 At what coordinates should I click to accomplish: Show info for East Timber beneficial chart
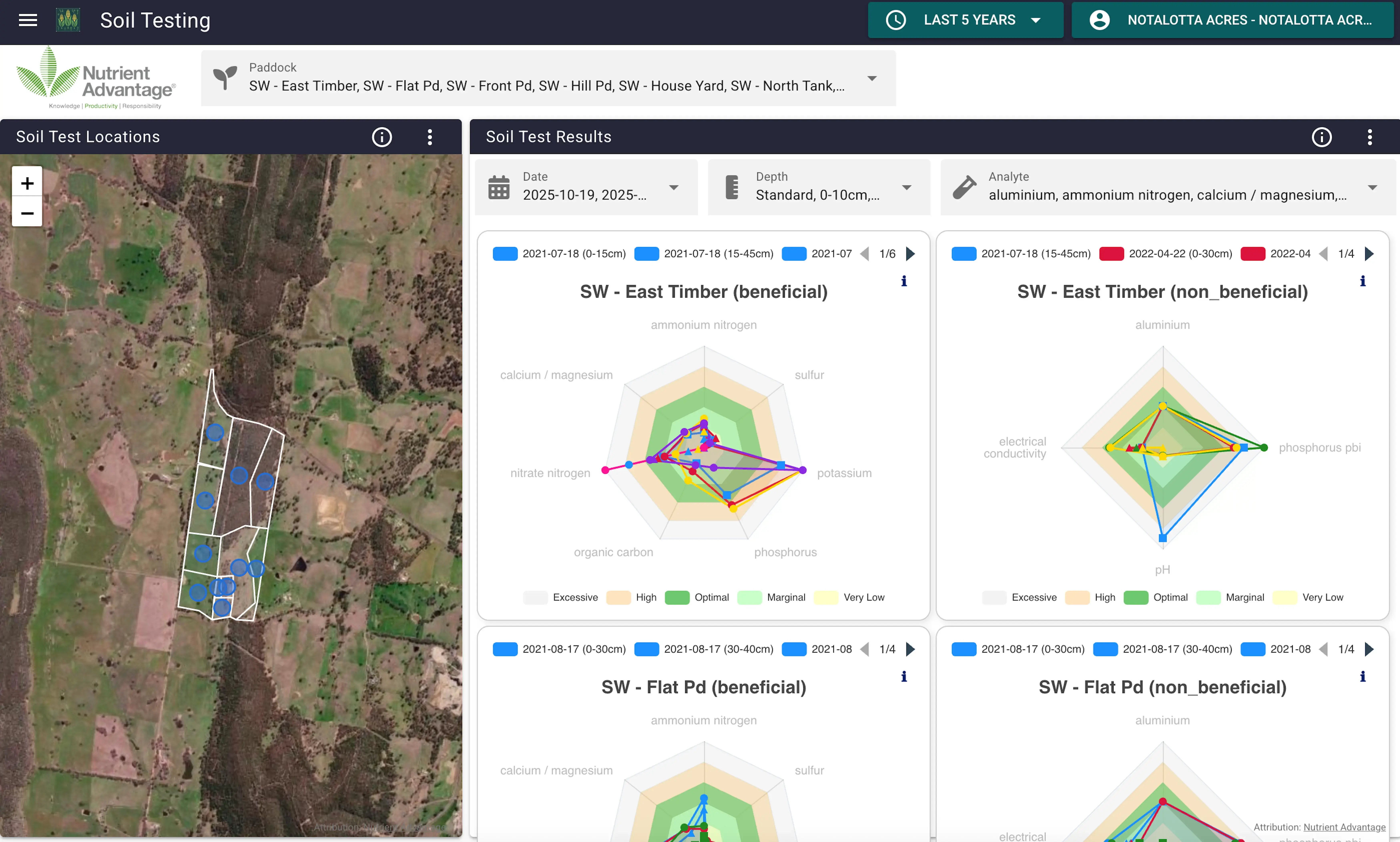[904, 281]
